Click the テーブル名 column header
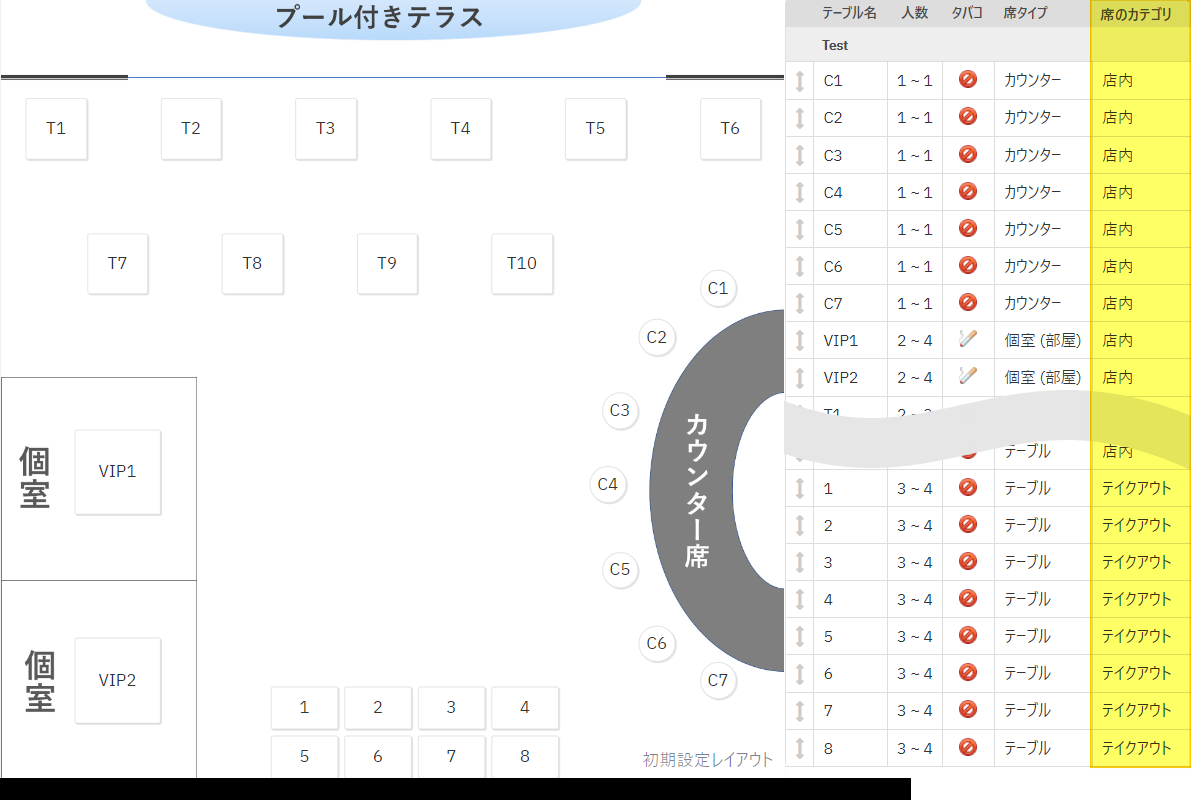Screen dimensions: 1191x800 click(x=849, y=13)
